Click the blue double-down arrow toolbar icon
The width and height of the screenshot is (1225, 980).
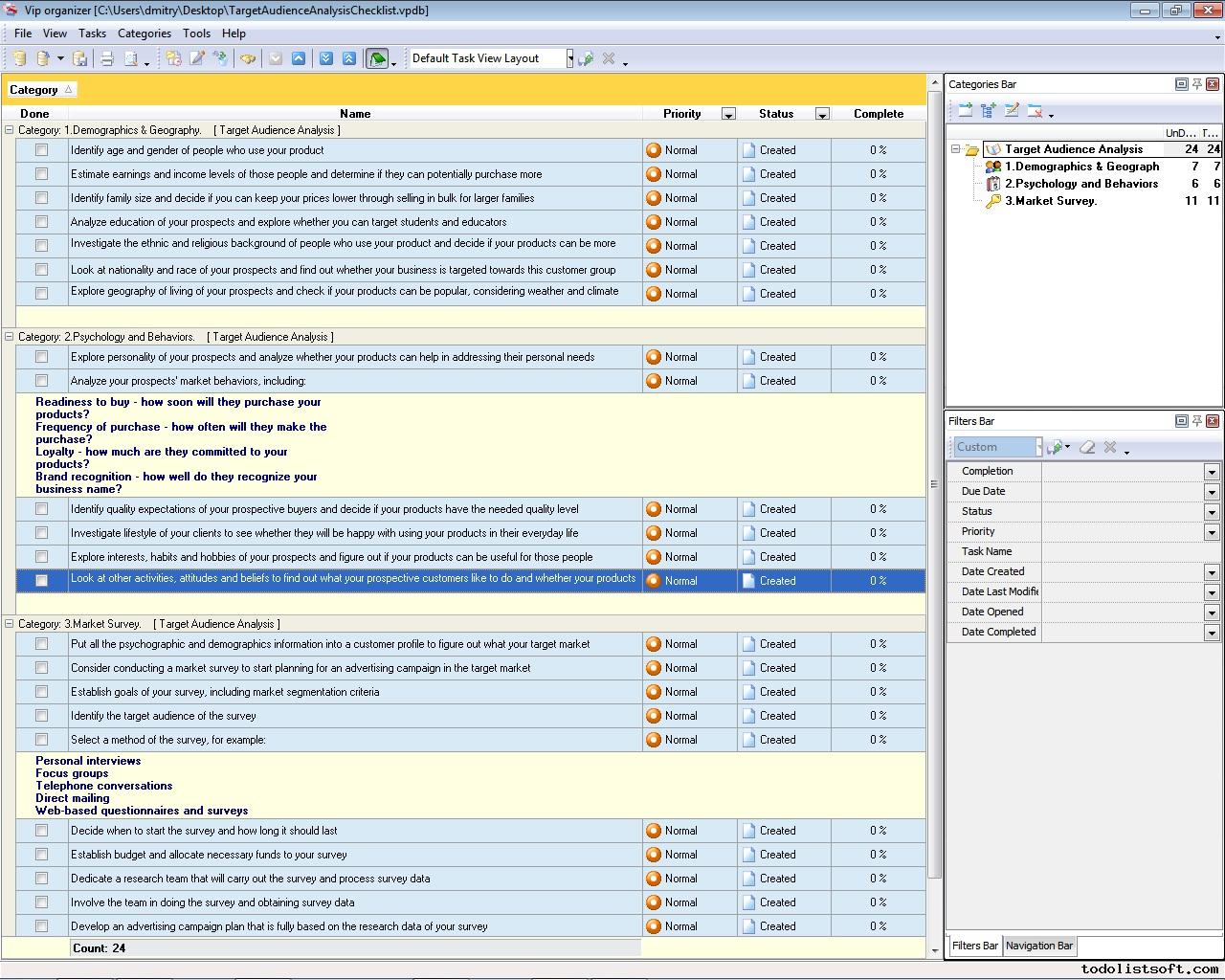point(326,58)
